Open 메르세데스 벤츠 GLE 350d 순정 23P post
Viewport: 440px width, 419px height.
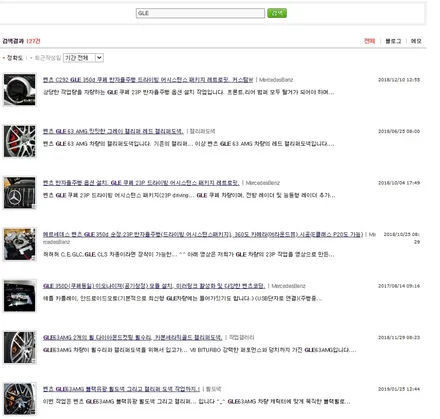click(x=203, y=234)
